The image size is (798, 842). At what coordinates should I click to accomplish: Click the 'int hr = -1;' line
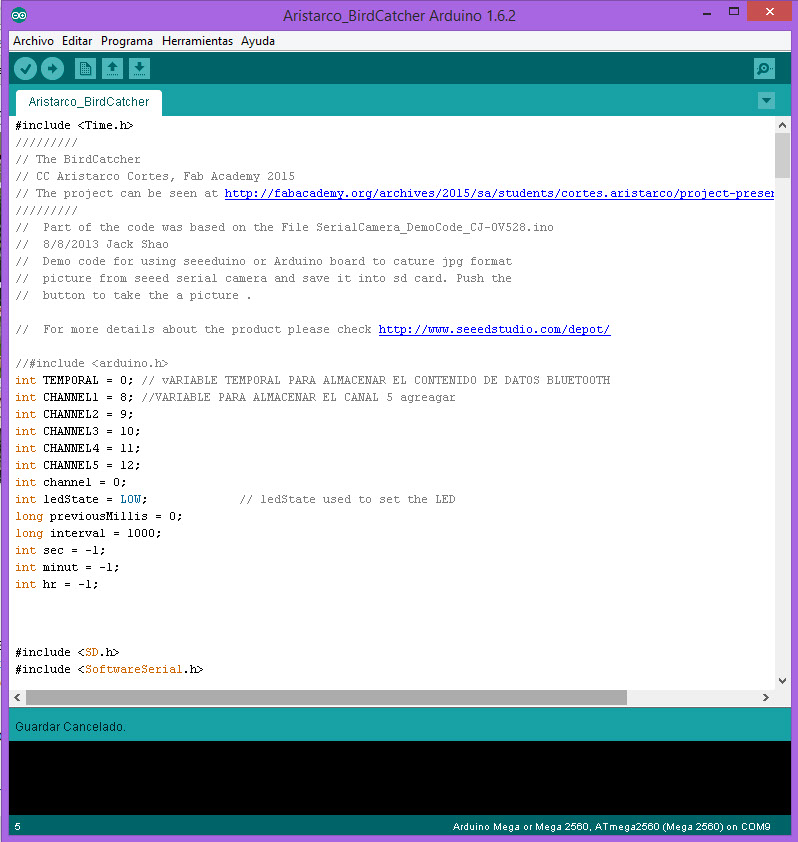[x=57, y=584]
